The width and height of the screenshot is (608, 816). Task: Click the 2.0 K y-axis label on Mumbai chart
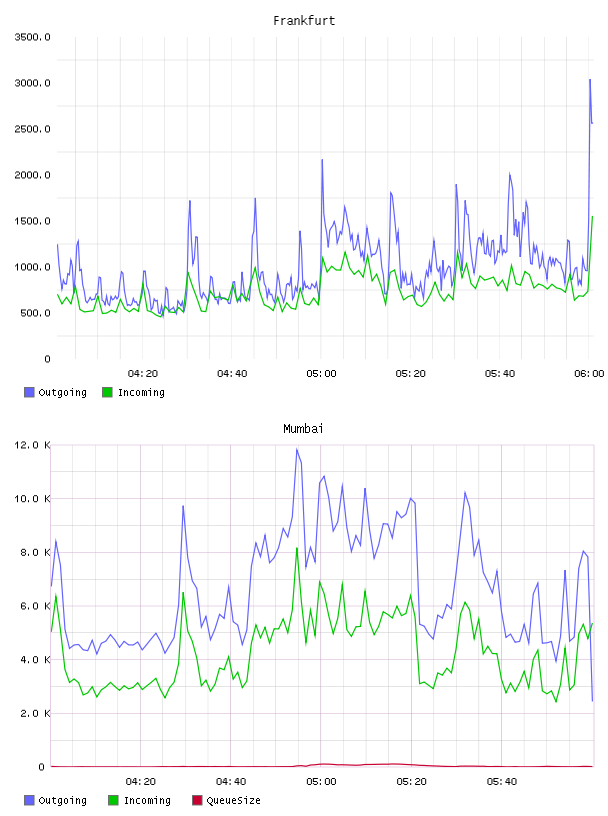tap(35, 713)
